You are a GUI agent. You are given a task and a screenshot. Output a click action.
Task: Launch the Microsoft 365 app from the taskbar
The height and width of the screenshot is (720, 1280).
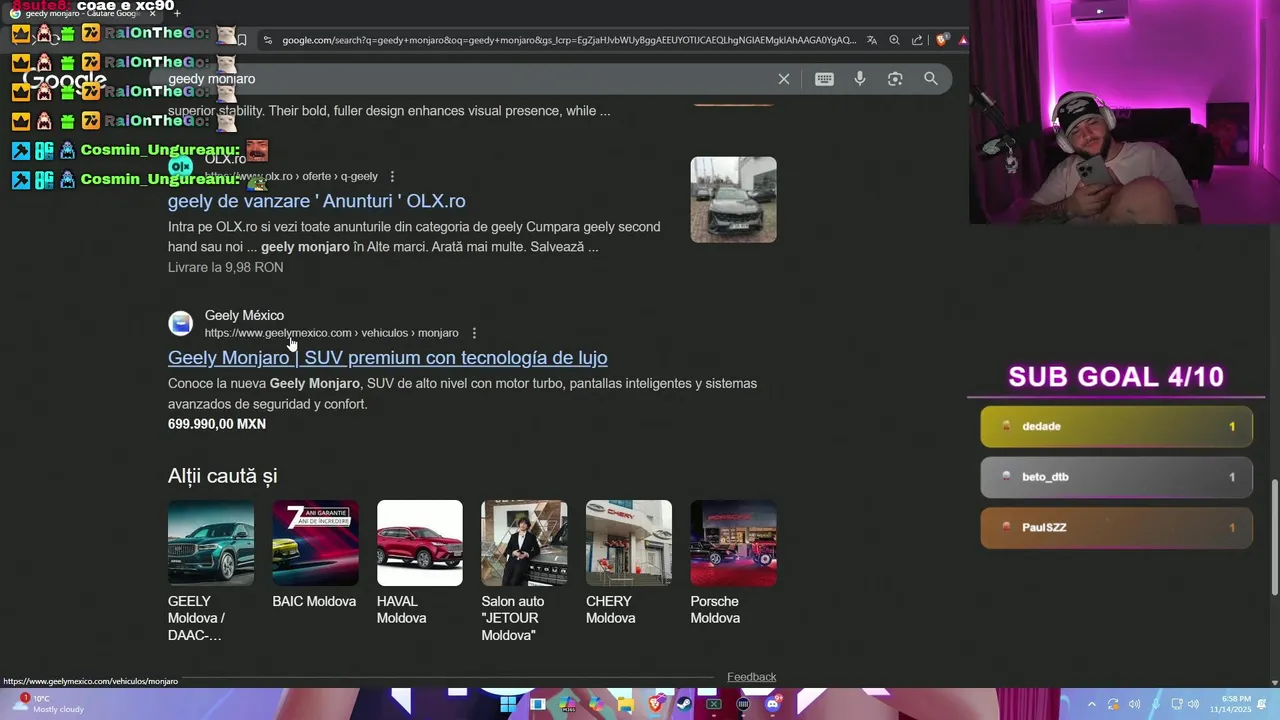(x=568, y=704)
